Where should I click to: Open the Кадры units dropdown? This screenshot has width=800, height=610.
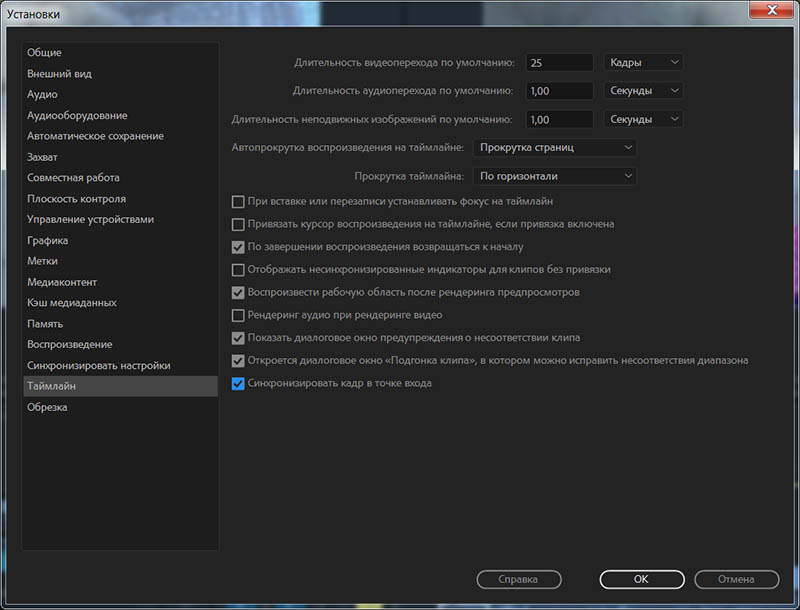[643, 62]
